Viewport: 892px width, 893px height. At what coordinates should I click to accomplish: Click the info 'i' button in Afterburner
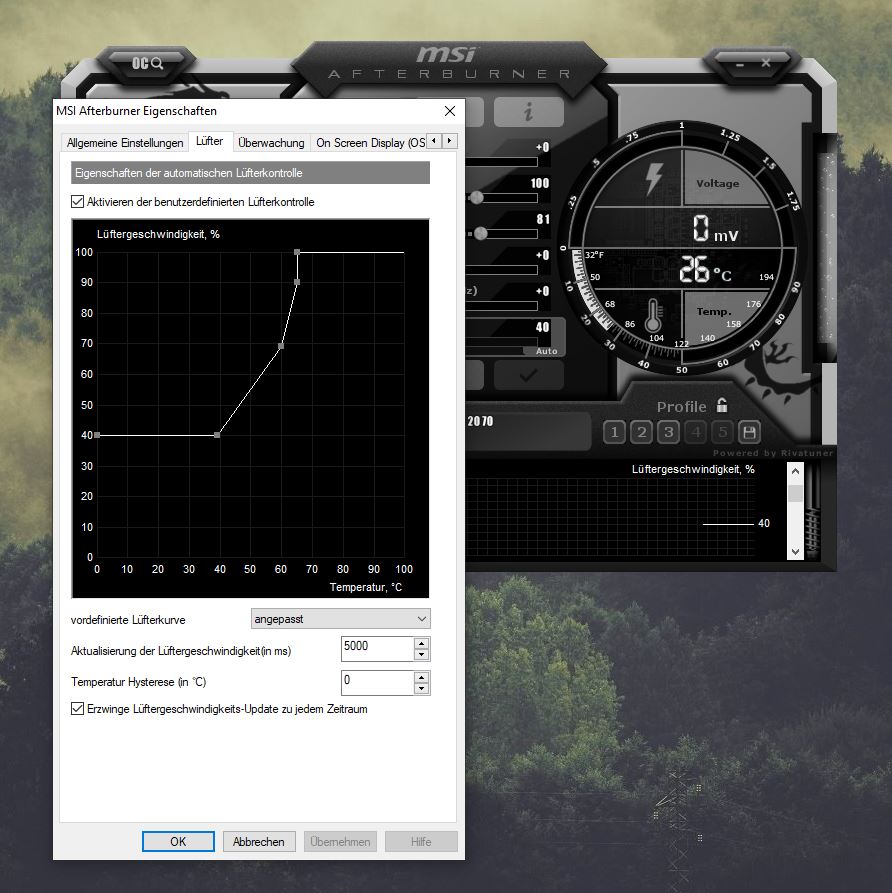tap(529, 112)
